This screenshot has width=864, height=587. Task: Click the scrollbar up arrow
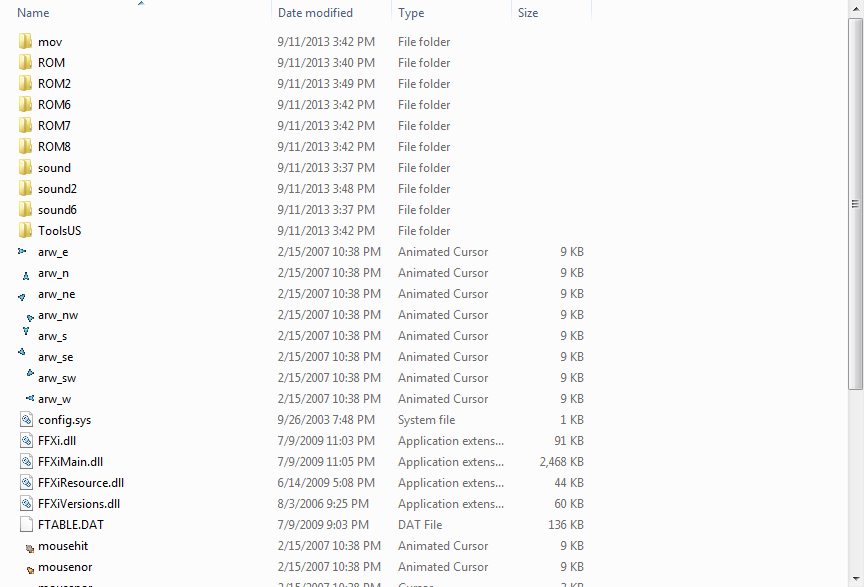click(855, 7)
